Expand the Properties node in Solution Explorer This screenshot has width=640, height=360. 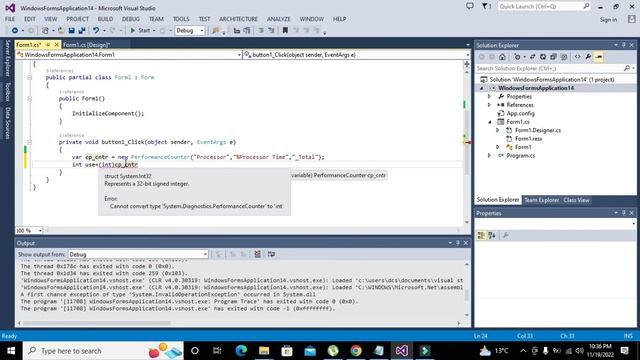[489, 97]
